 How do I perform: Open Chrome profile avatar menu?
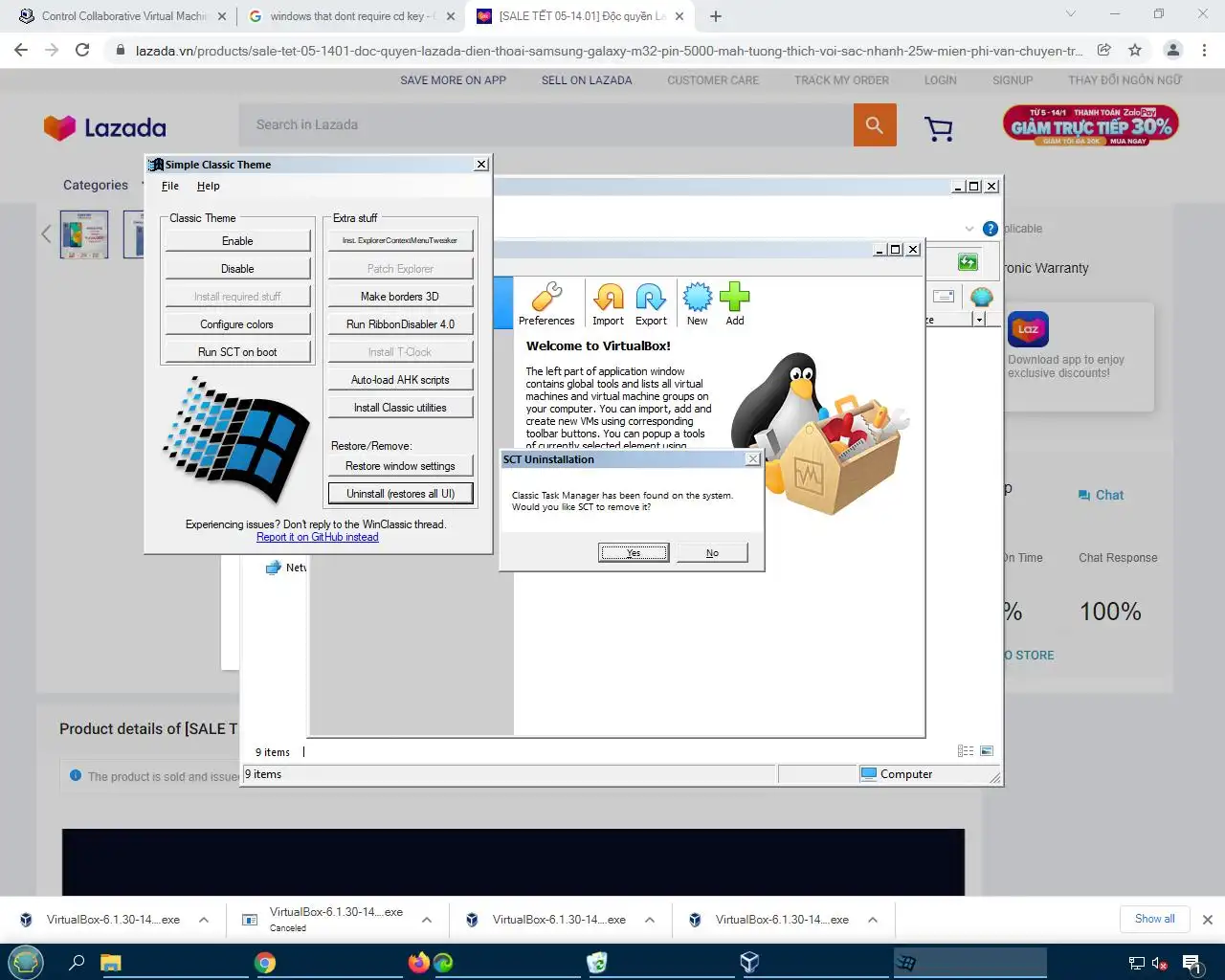click(x=1172, y=50)
